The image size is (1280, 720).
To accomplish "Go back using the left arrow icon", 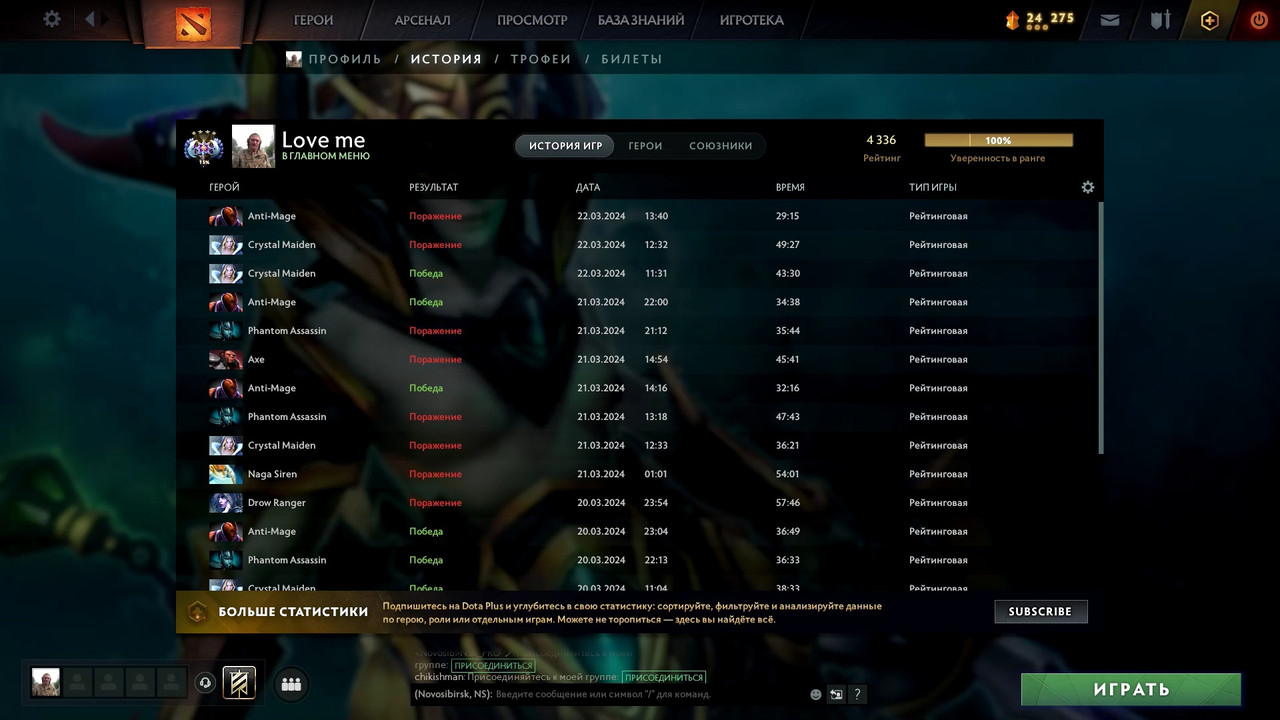I will click(x=90, y=19).
